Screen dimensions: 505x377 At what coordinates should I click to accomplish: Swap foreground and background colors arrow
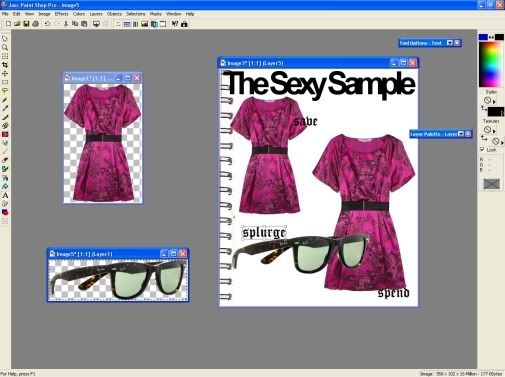491,37
